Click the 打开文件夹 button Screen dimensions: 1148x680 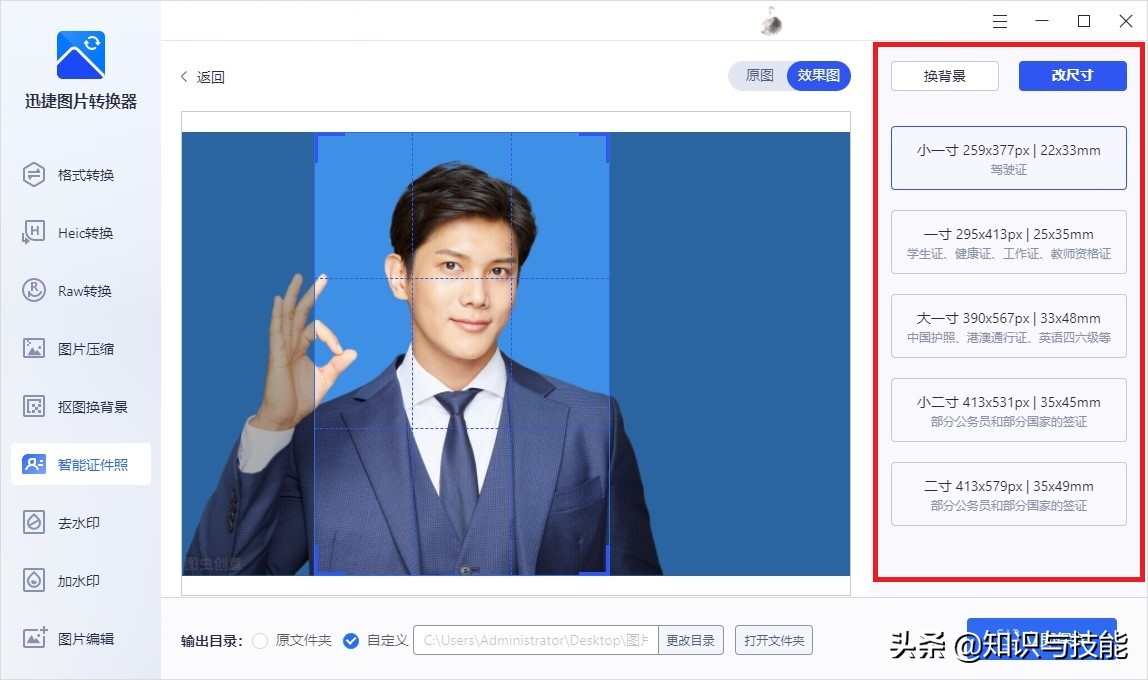tap(774, 640)
